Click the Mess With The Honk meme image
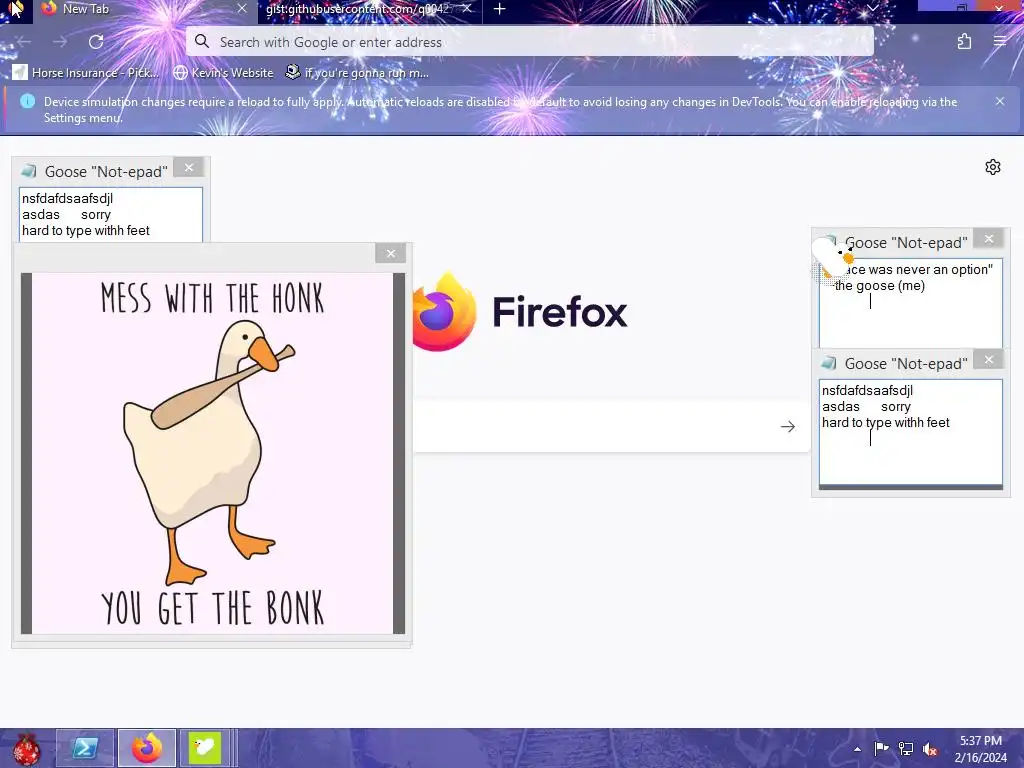Viewport: 1024px width, 768px height. pos(213,453)
